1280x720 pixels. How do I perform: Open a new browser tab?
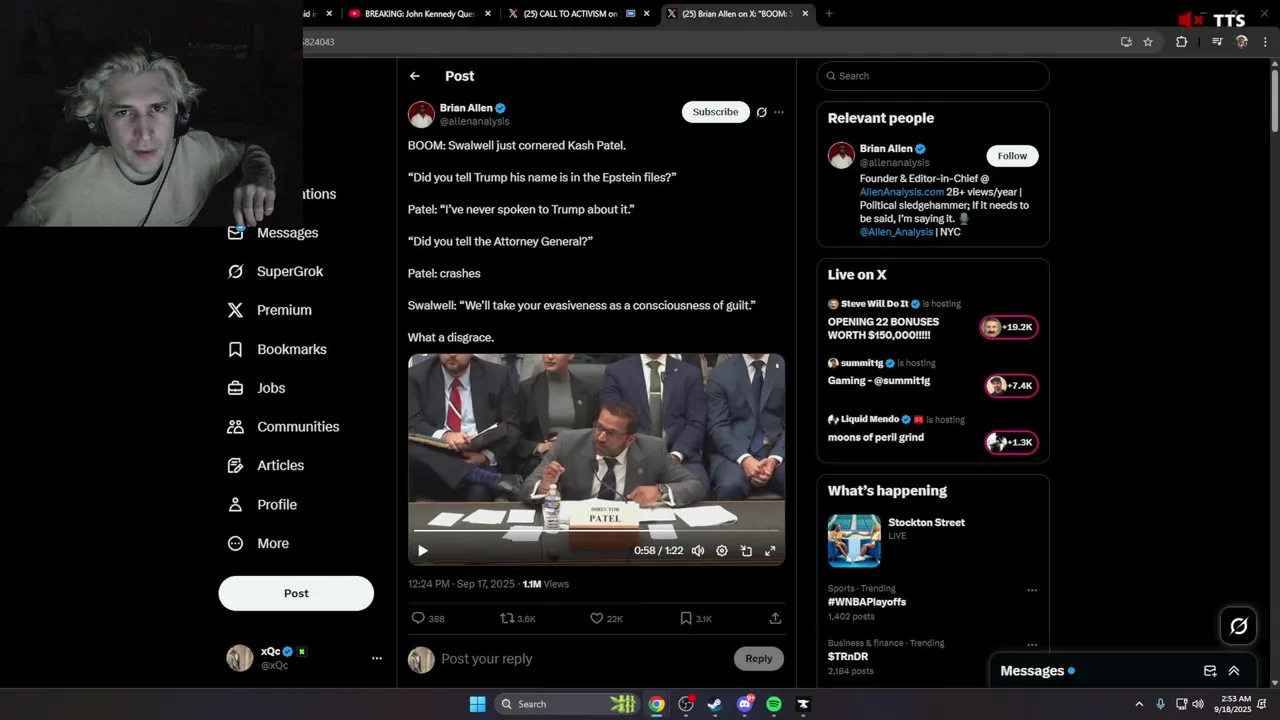coord(829,14)
